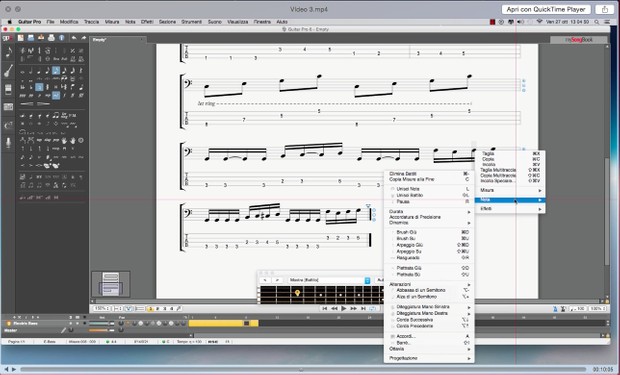Toggle Pennata Giù in context menu

click(x=429, y=268)
